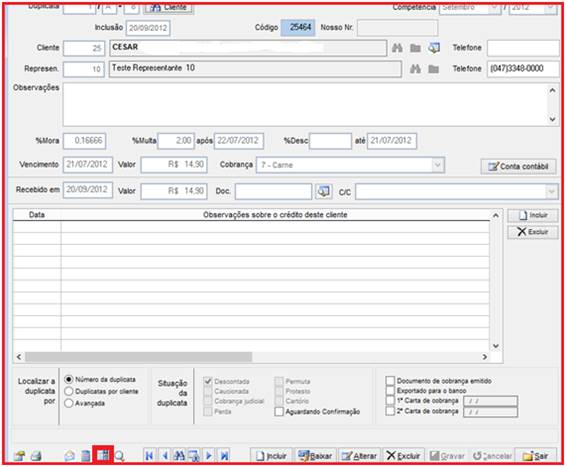Open the Competência month dropdown

494,8
